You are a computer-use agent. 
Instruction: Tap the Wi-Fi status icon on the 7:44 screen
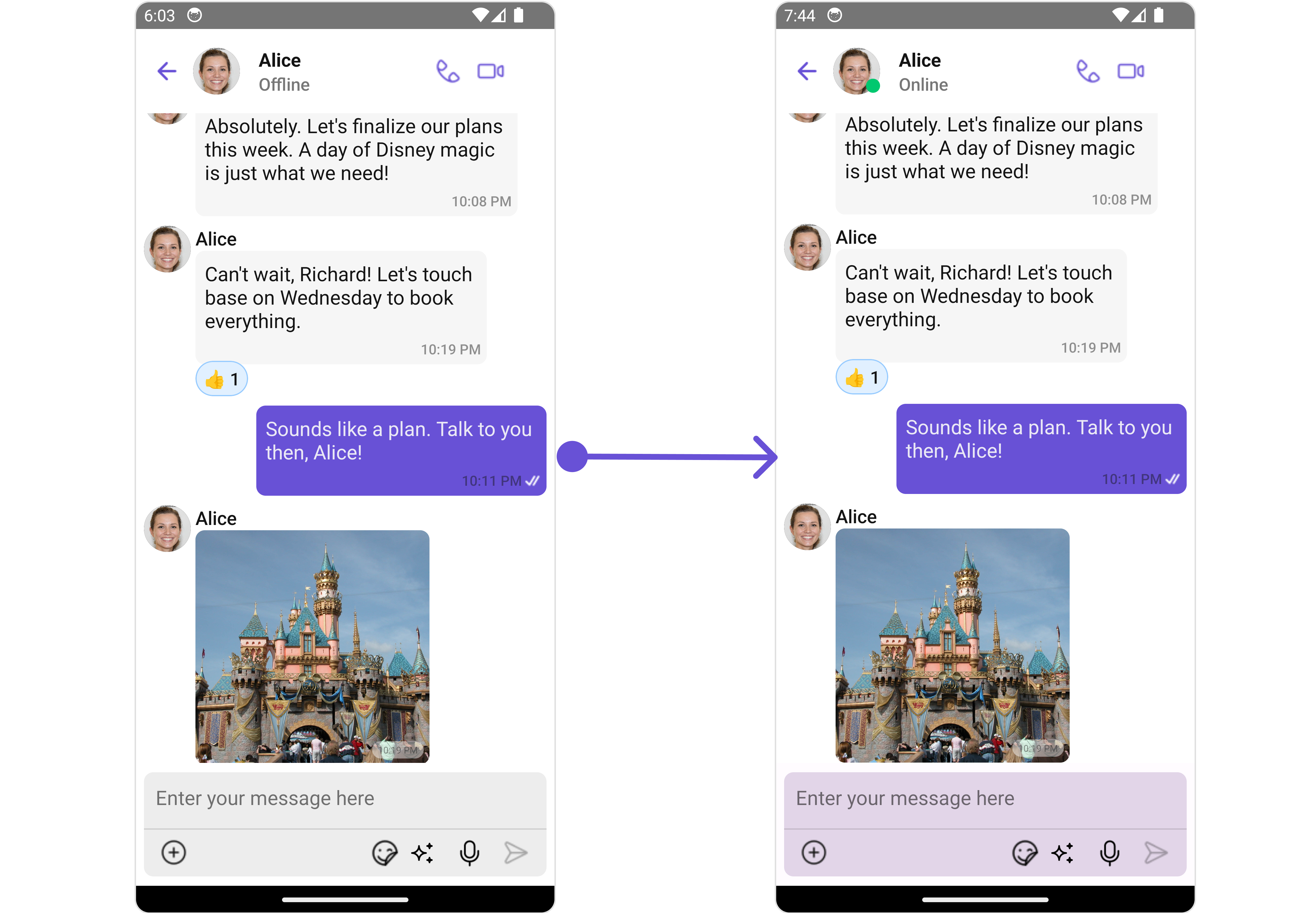coord(1120,15)
